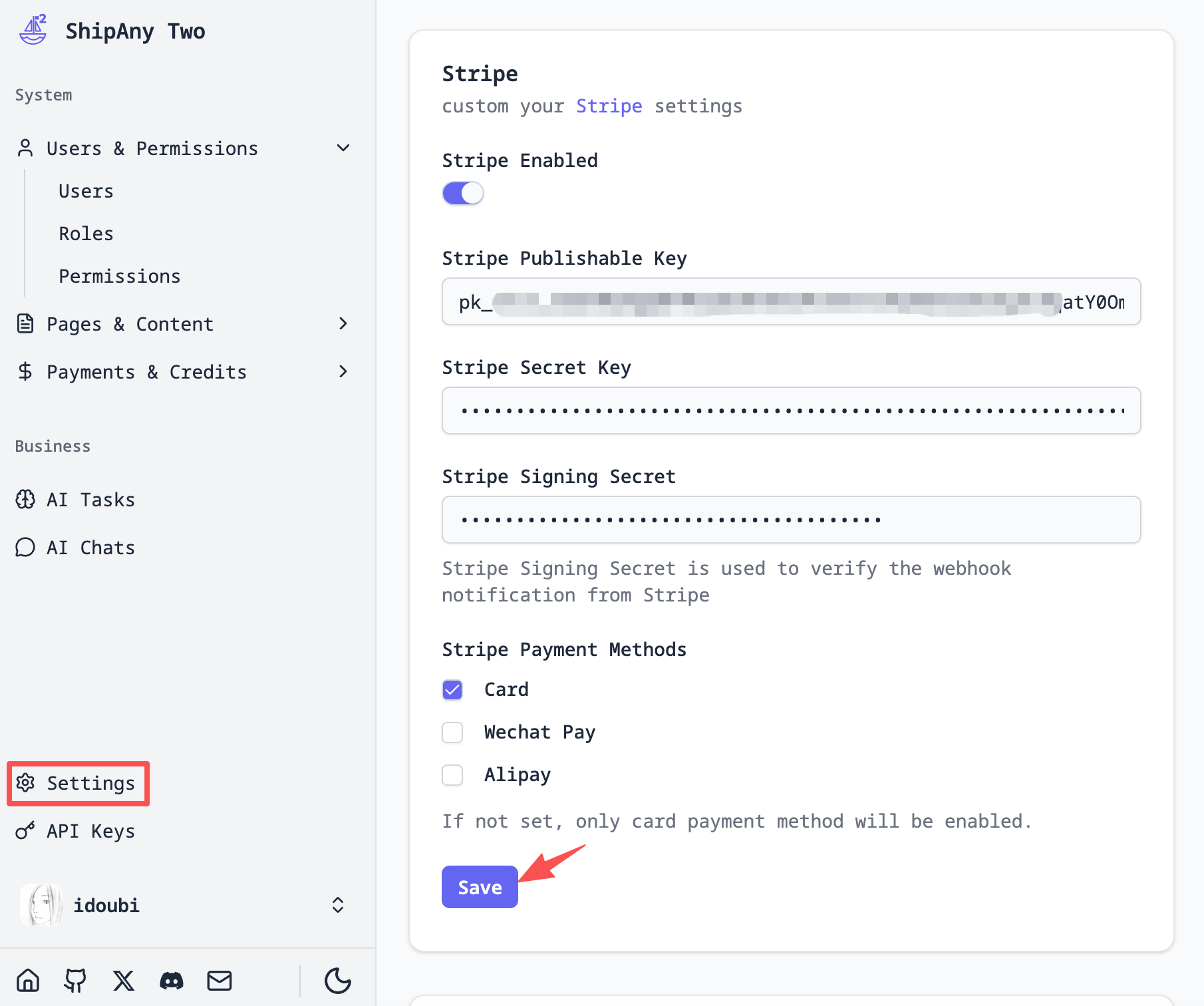Click the ShipAny sailboat logo icon
Viewport: 1204px width, 1006px height.
tap(33, 30)
